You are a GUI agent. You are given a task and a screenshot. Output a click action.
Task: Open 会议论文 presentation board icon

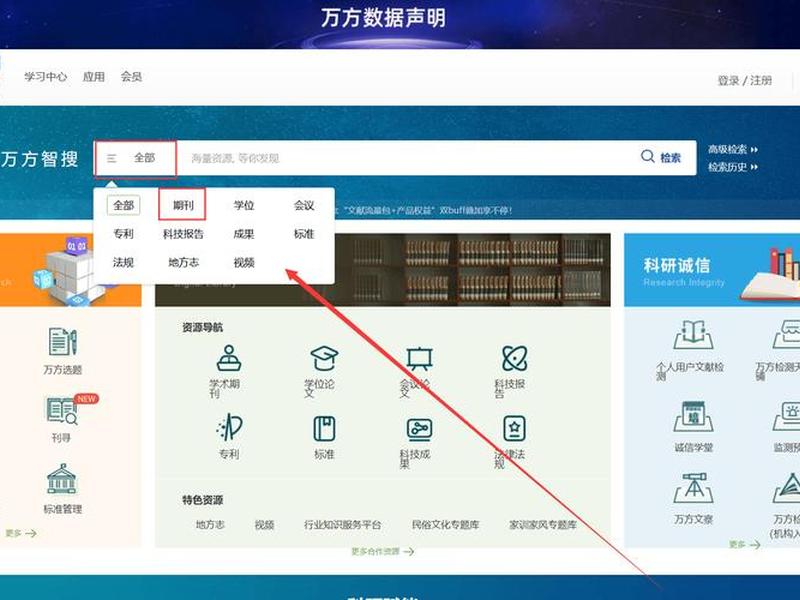(419, 358)
